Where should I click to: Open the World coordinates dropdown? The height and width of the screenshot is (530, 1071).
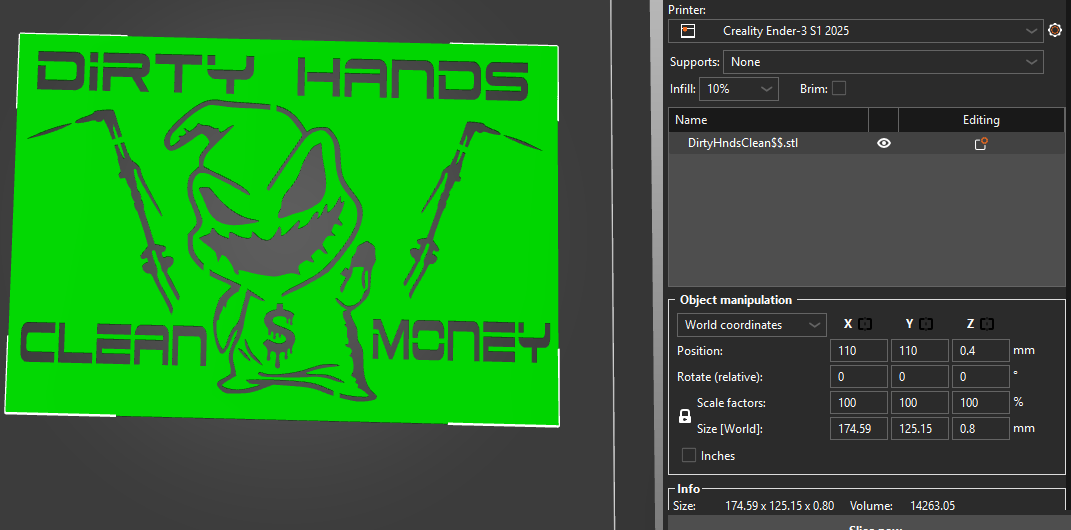(751, 325)
